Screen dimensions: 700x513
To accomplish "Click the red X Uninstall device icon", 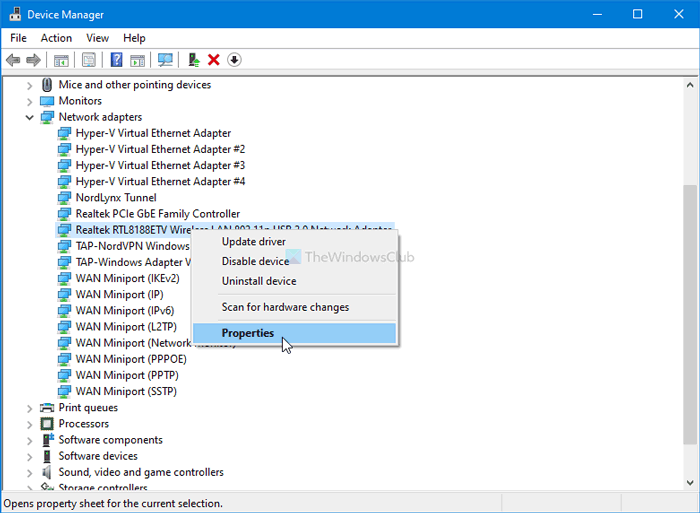I will (214, 60).
